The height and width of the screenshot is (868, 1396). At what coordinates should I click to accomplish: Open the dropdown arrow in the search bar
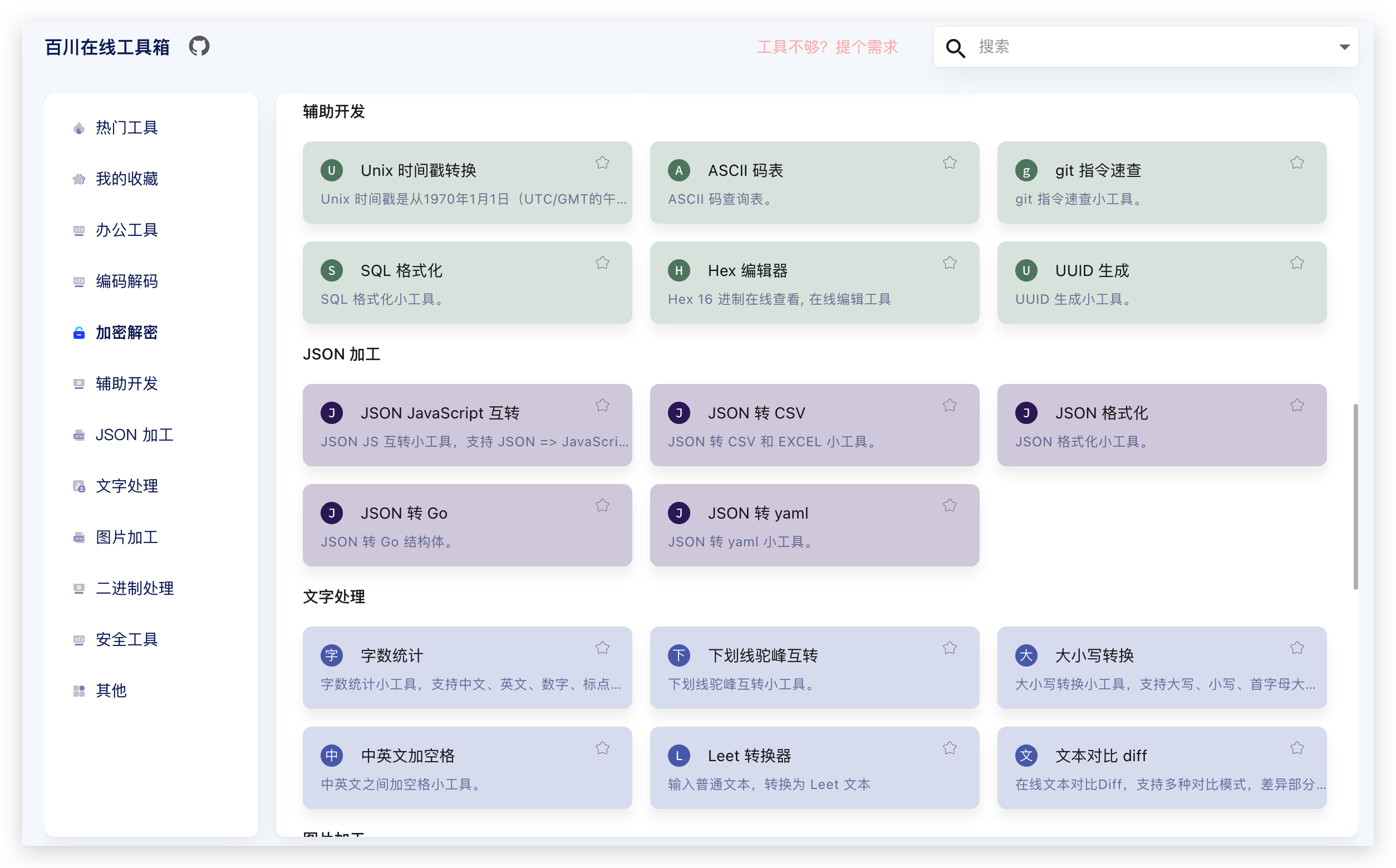[1344, 47]
